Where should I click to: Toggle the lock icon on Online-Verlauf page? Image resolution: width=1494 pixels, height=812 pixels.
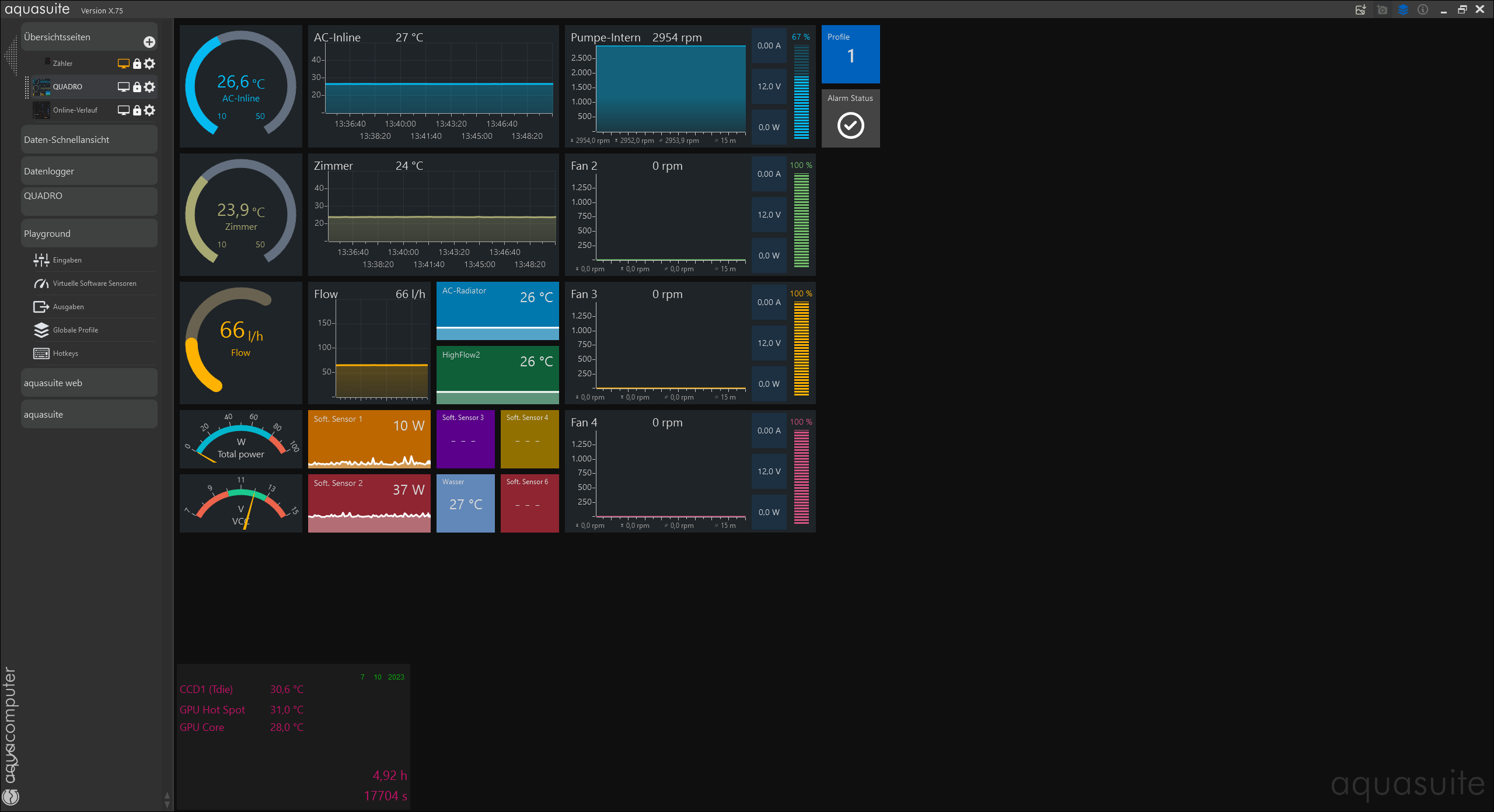coord(137,110)
